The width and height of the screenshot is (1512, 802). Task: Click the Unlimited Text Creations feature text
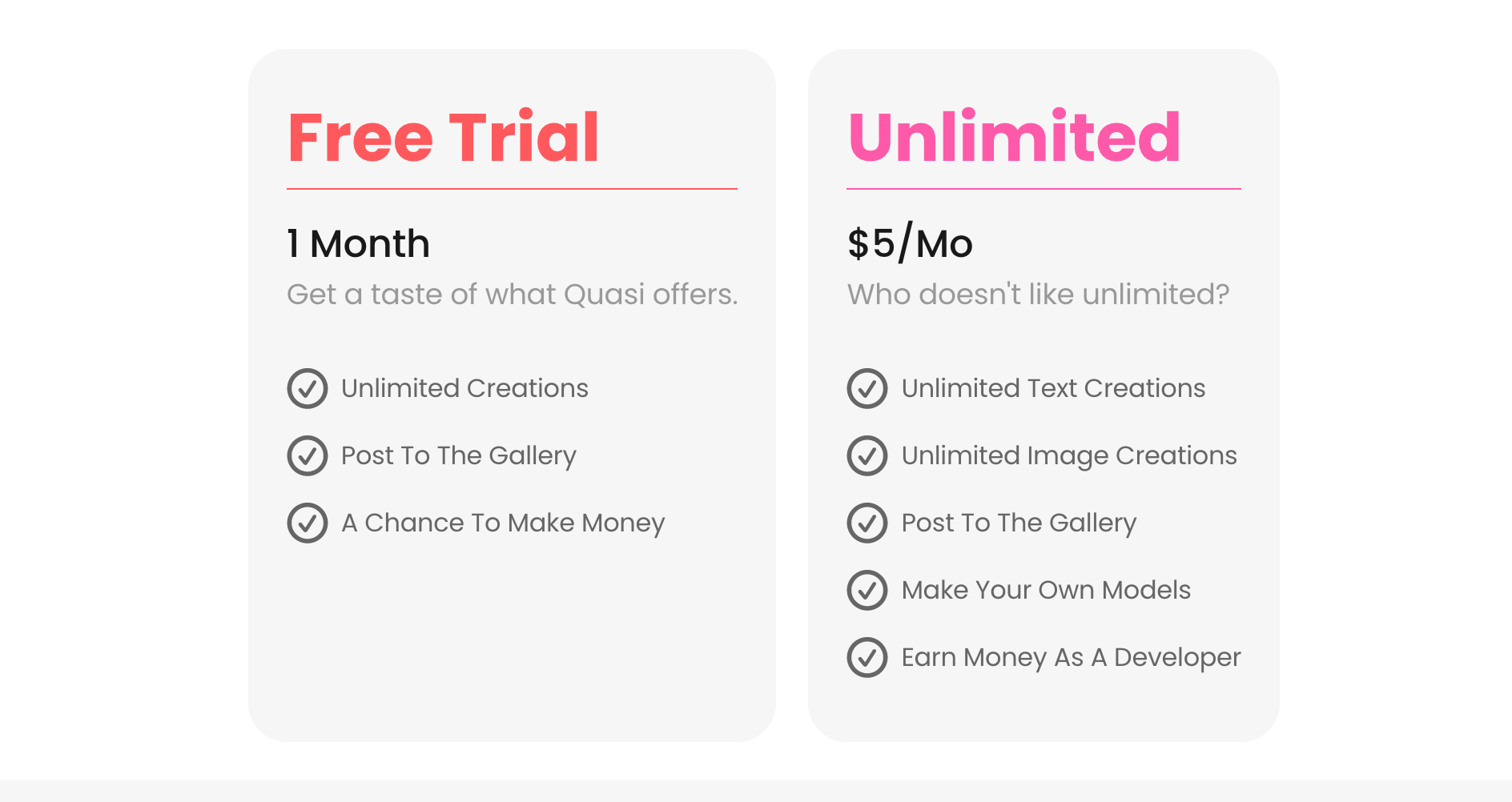point(1053,388)
